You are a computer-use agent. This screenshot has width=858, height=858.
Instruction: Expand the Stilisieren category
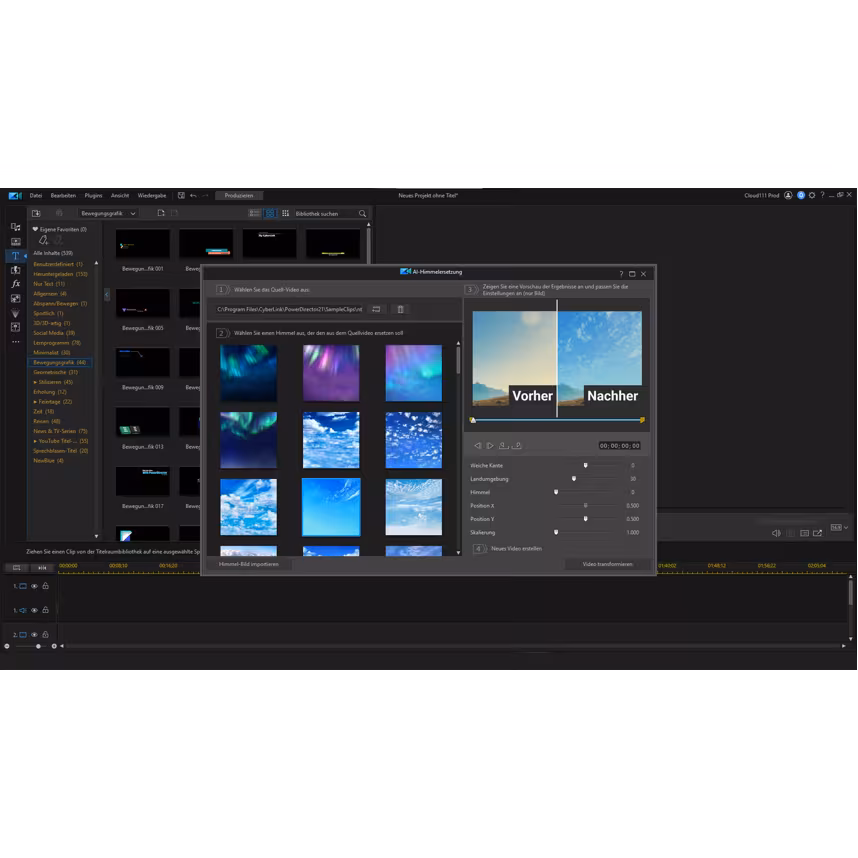(x=35, y=382)
